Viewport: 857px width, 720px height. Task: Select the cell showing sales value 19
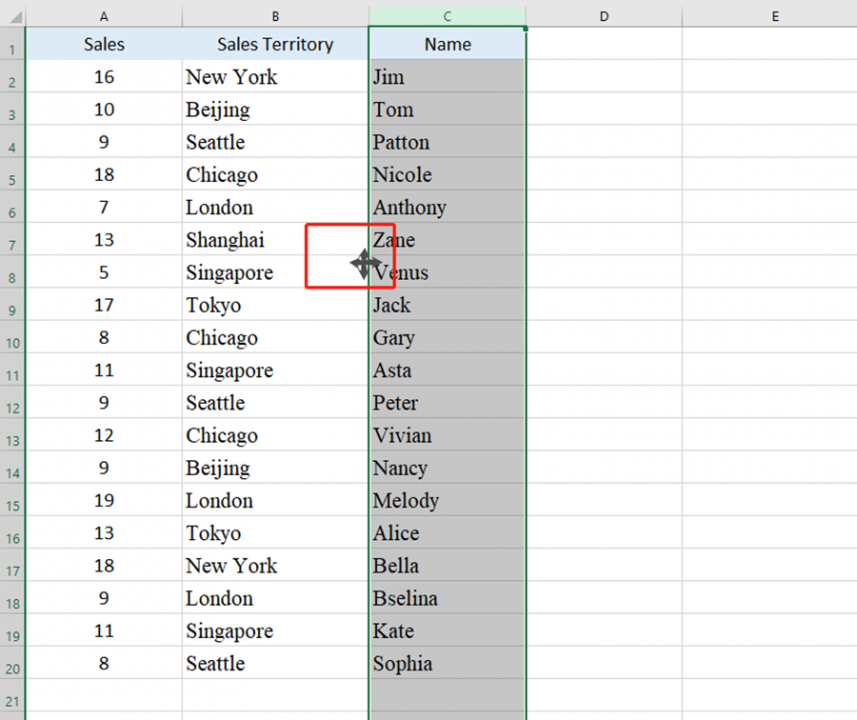(103, 500)
